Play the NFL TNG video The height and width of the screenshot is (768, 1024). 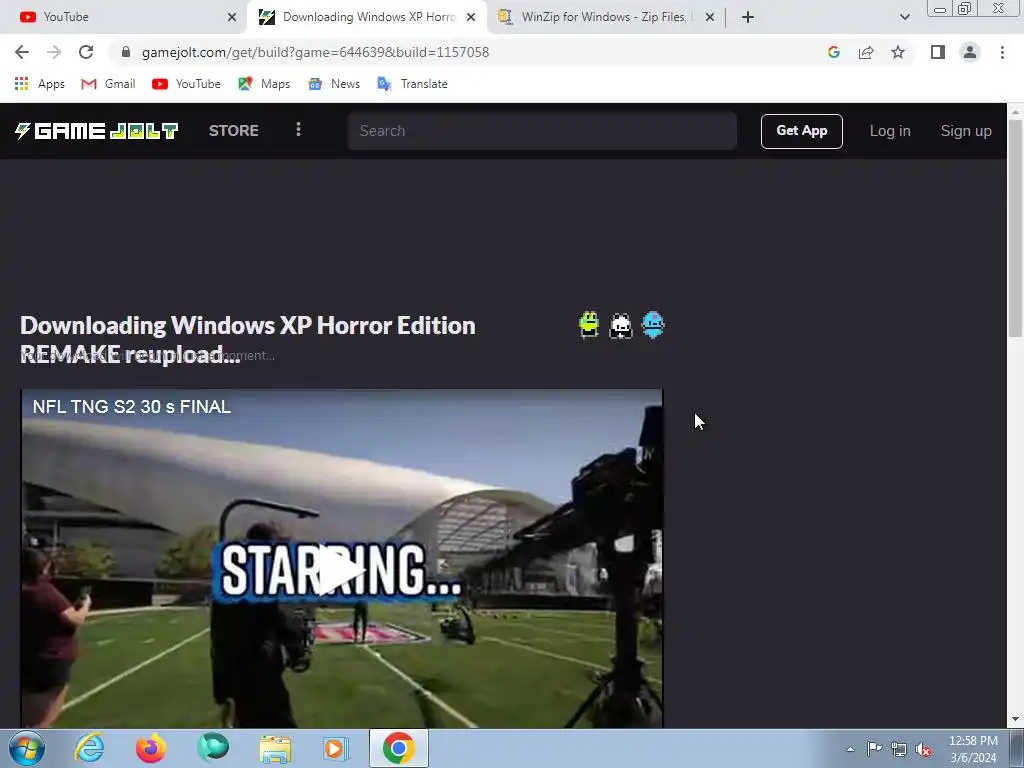coord(341,572)
